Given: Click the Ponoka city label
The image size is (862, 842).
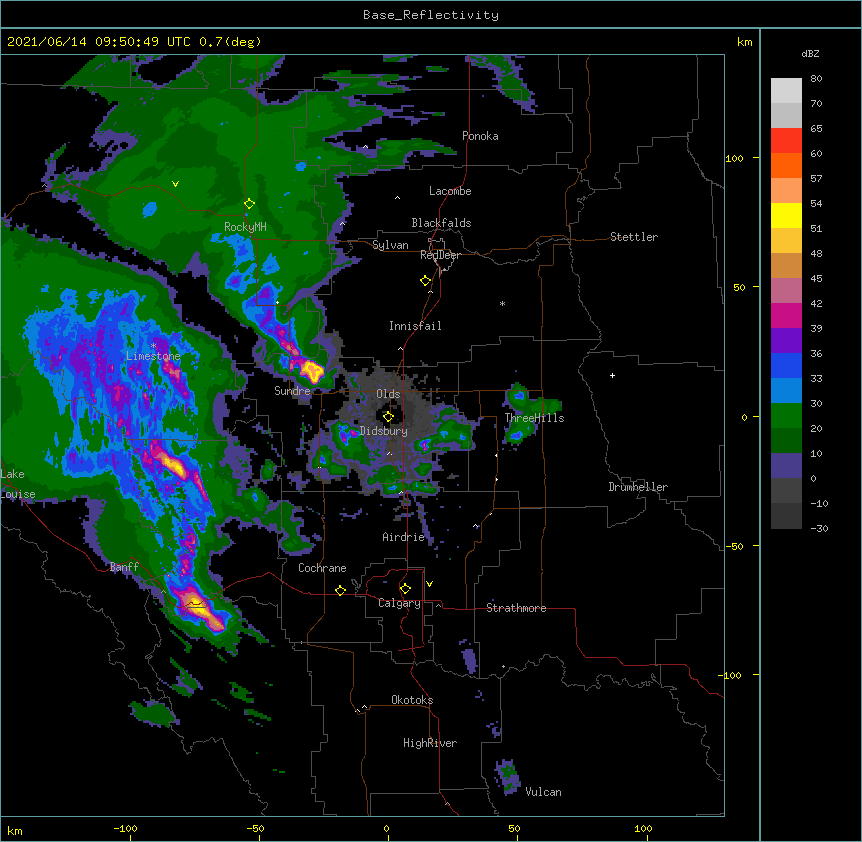Looking at the screenshot, I should pyautogui.click(x=480, y=136).
